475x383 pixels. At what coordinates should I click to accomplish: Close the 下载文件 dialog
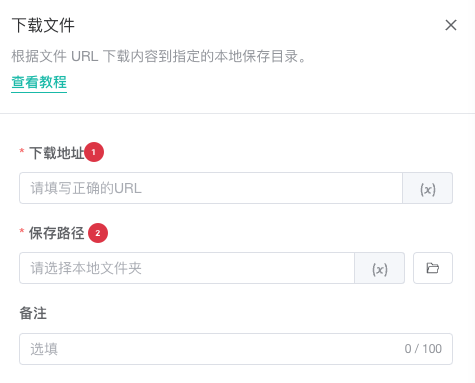coord(451,25)
